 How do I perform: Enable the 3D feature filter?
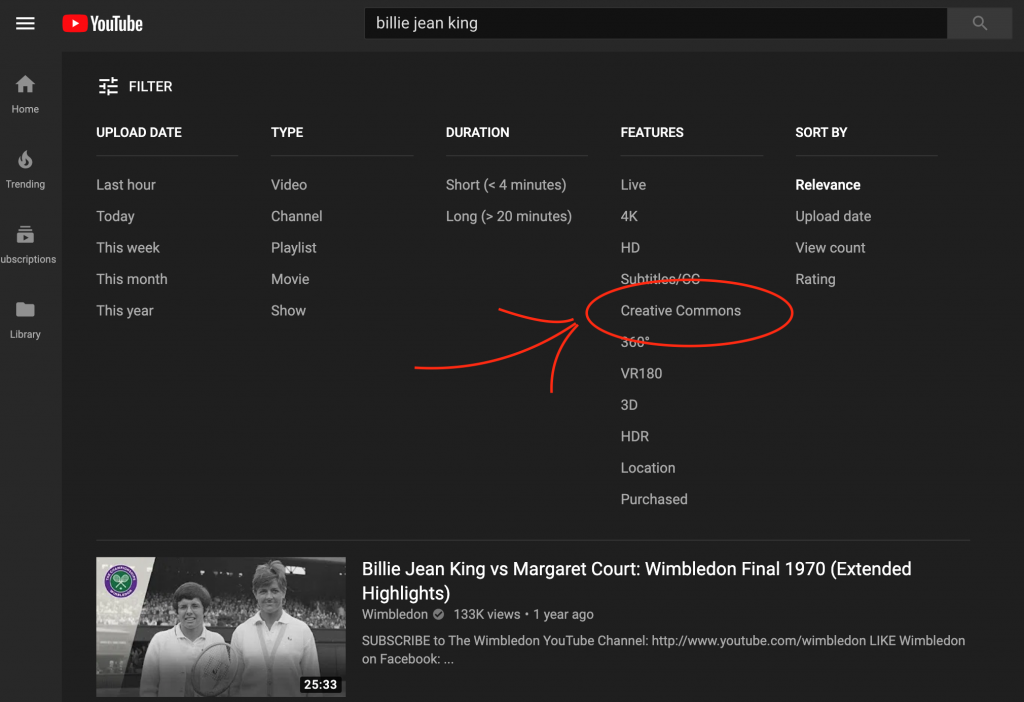629,405
